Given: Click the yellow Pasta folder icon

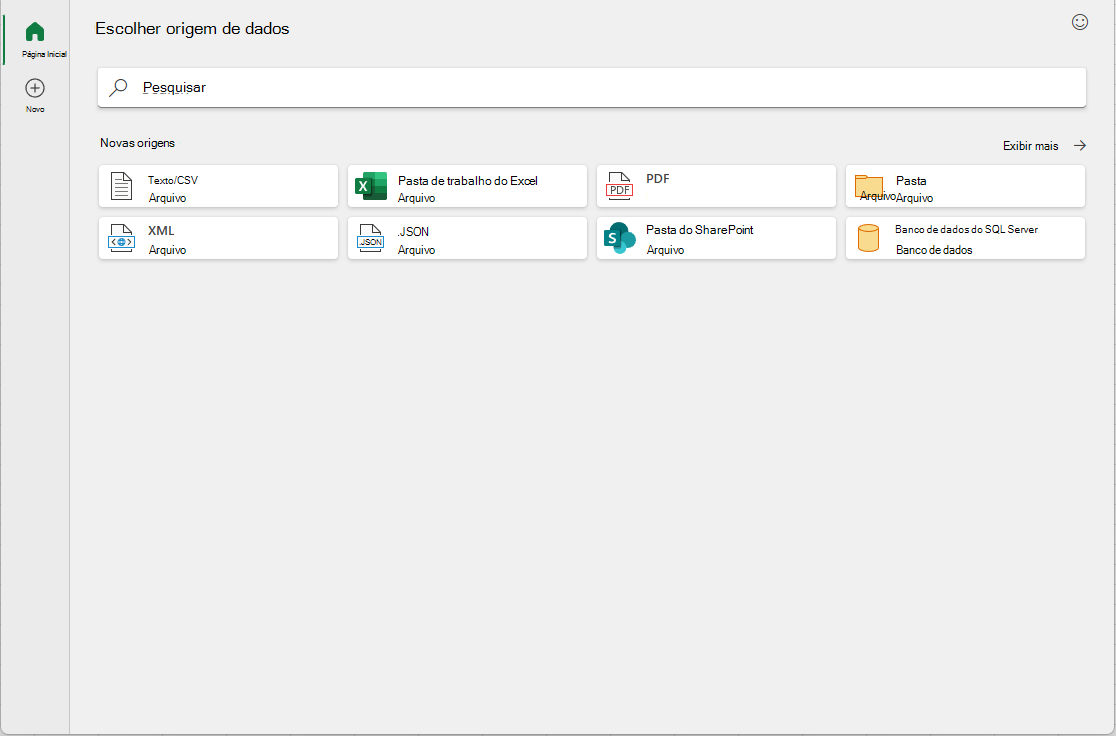Looking at the screenshot, I should click(868, 186).
